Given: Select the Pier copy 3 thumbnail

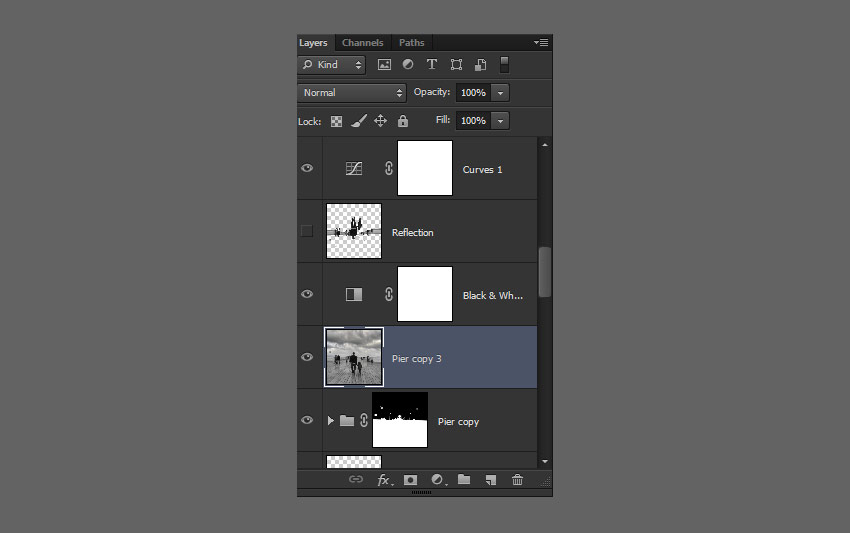Looking at the screenshot, I should click(354, 357).
